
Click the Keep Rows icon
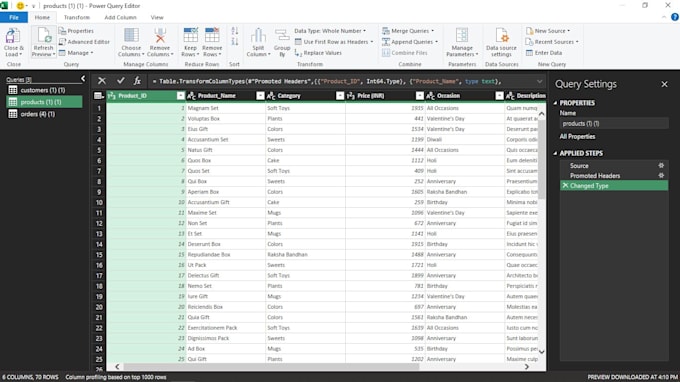190,36
